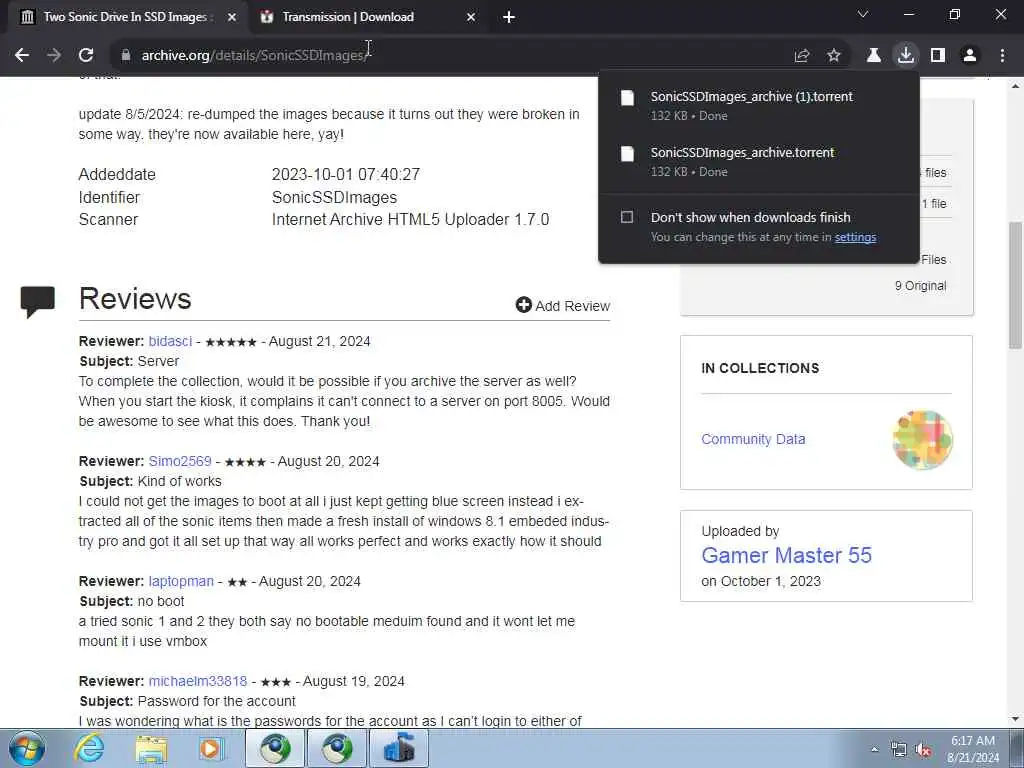Click file icon for SonicSSDImages_archive (1).torrent
1024x768 pixels.
click(x=627, y=98)
